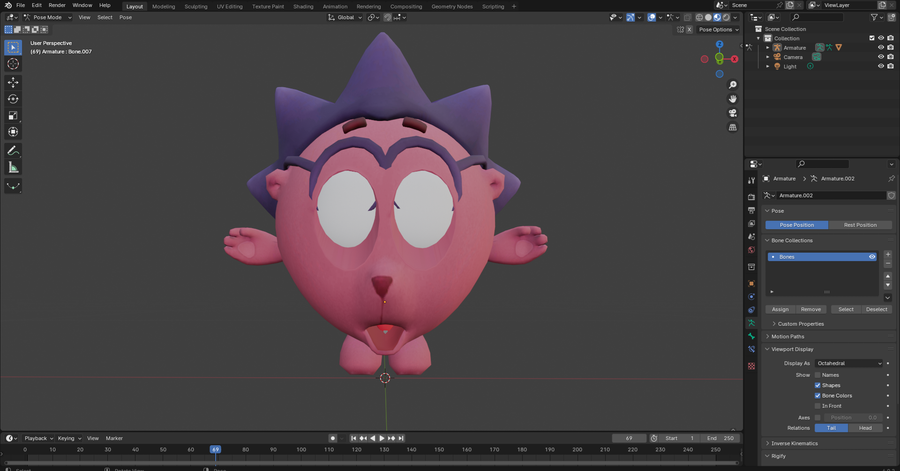Open the Output properties tab
Image resolution: width=900 pixels, height=471 pixels.
[x=751, y=210]
